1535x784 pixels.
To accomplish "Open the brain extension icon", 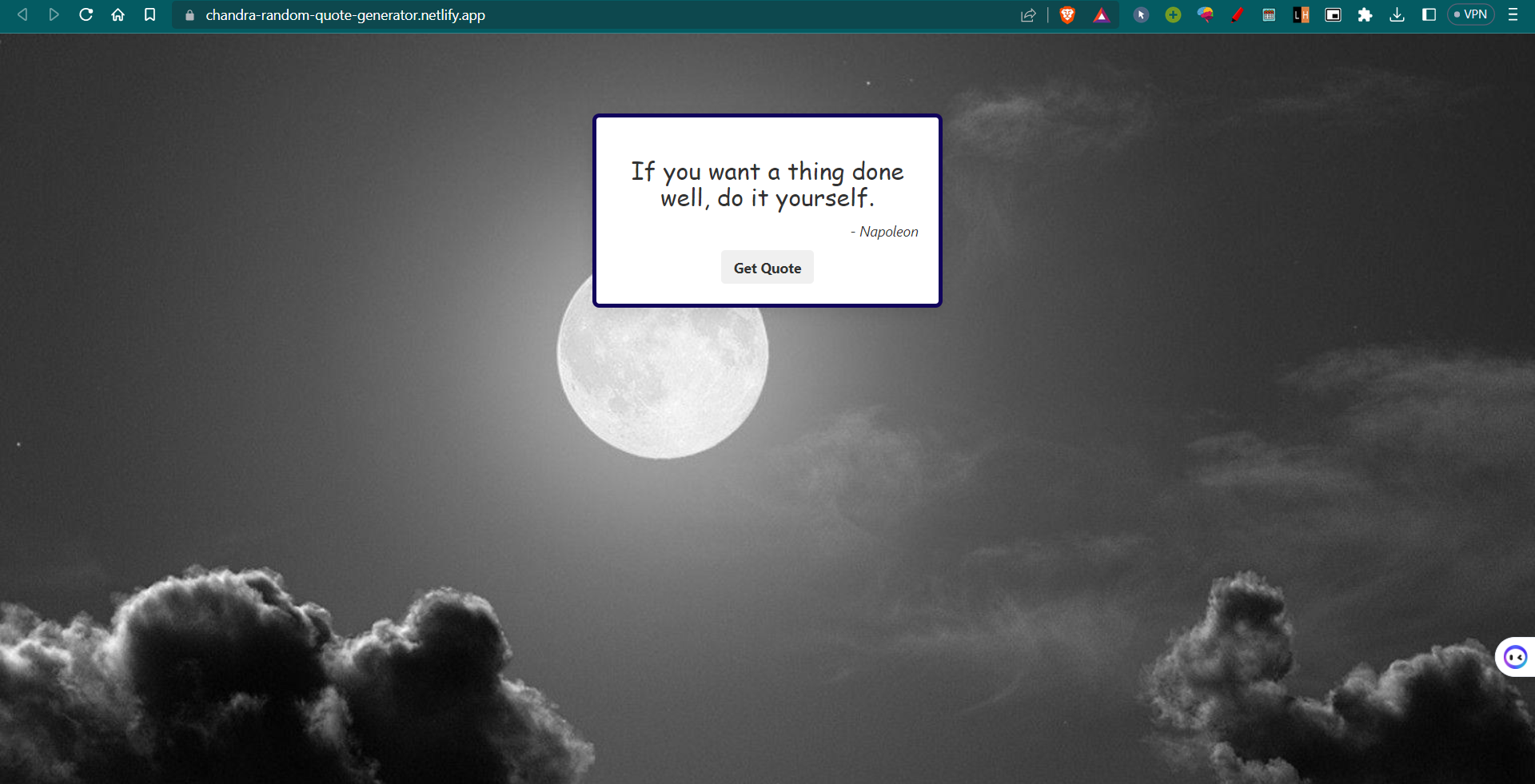I will point(1206,14).
